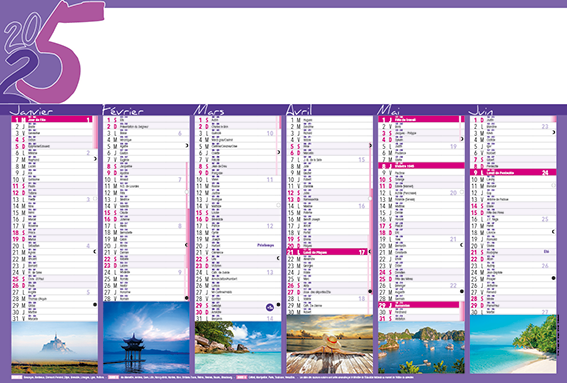Click the first quarter moon icon beside 7 January

95,159
